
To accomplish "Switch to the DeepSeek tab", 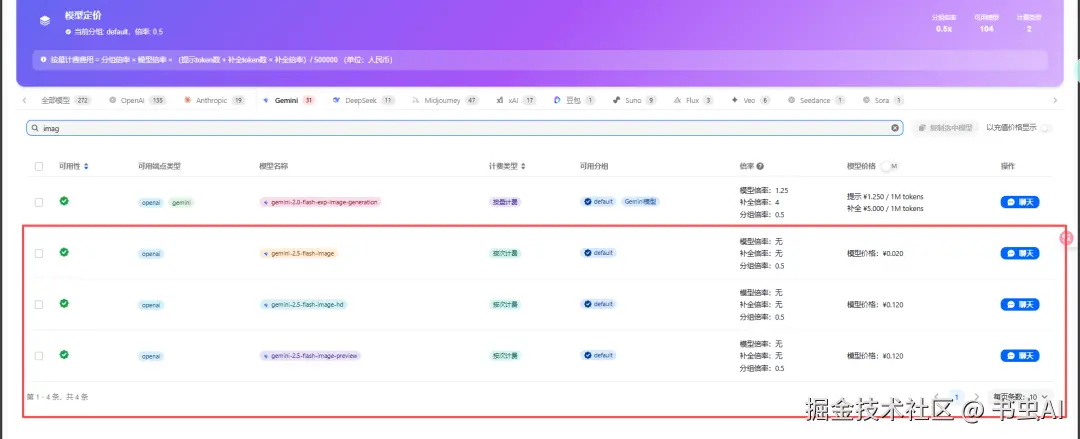I will 364,100.
